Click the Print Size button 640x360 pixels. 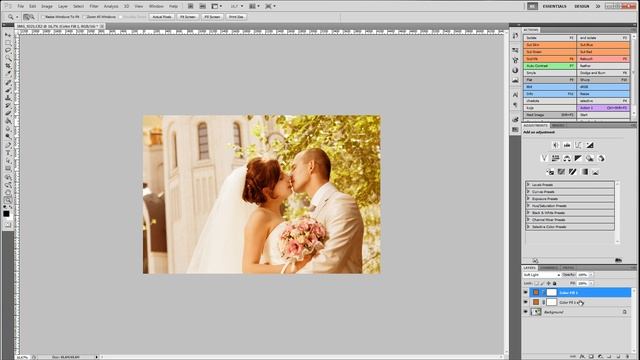click(x=236, y=17)
